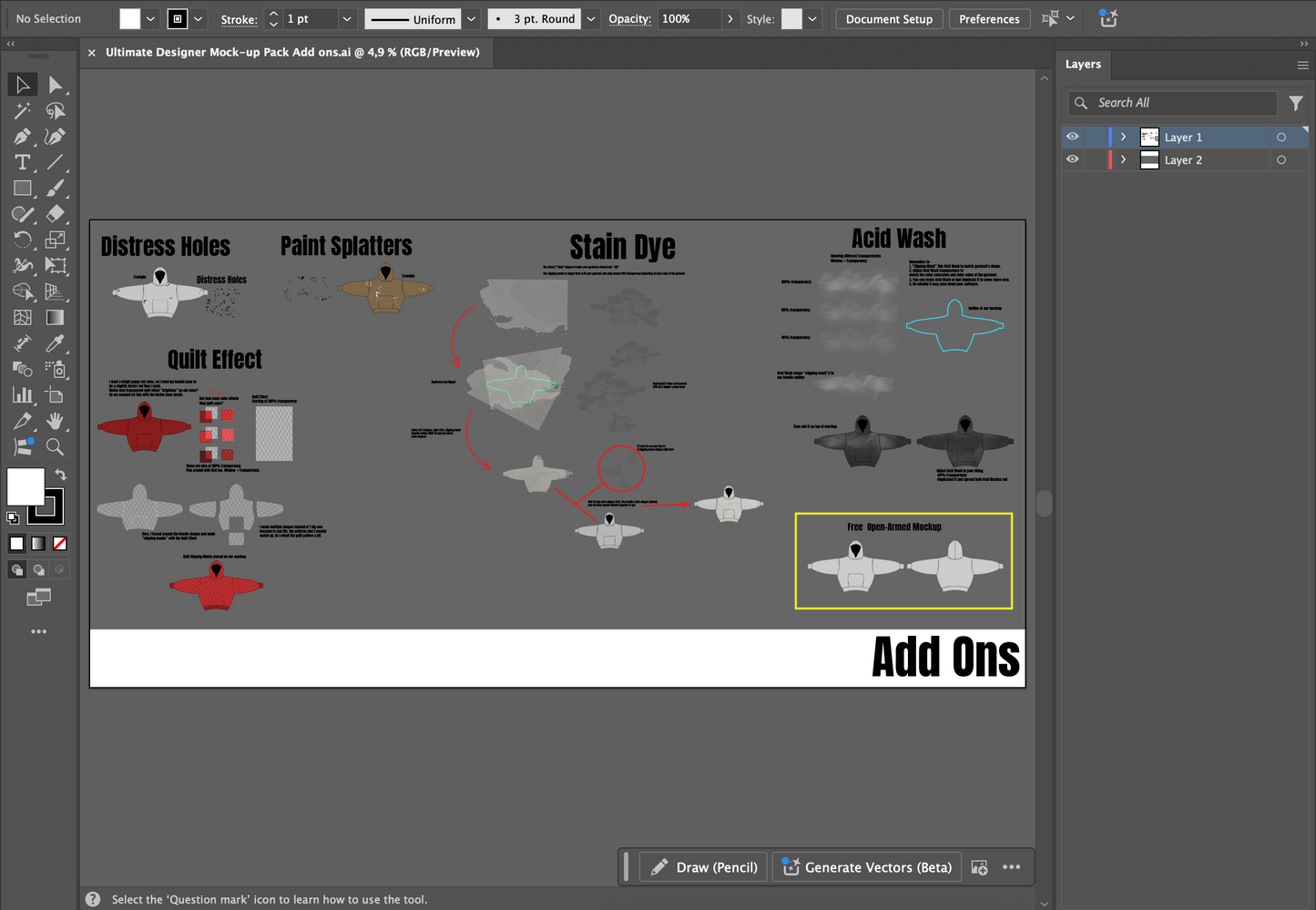
Task: Swap fill and stroke colors
Action: (60, 475)
